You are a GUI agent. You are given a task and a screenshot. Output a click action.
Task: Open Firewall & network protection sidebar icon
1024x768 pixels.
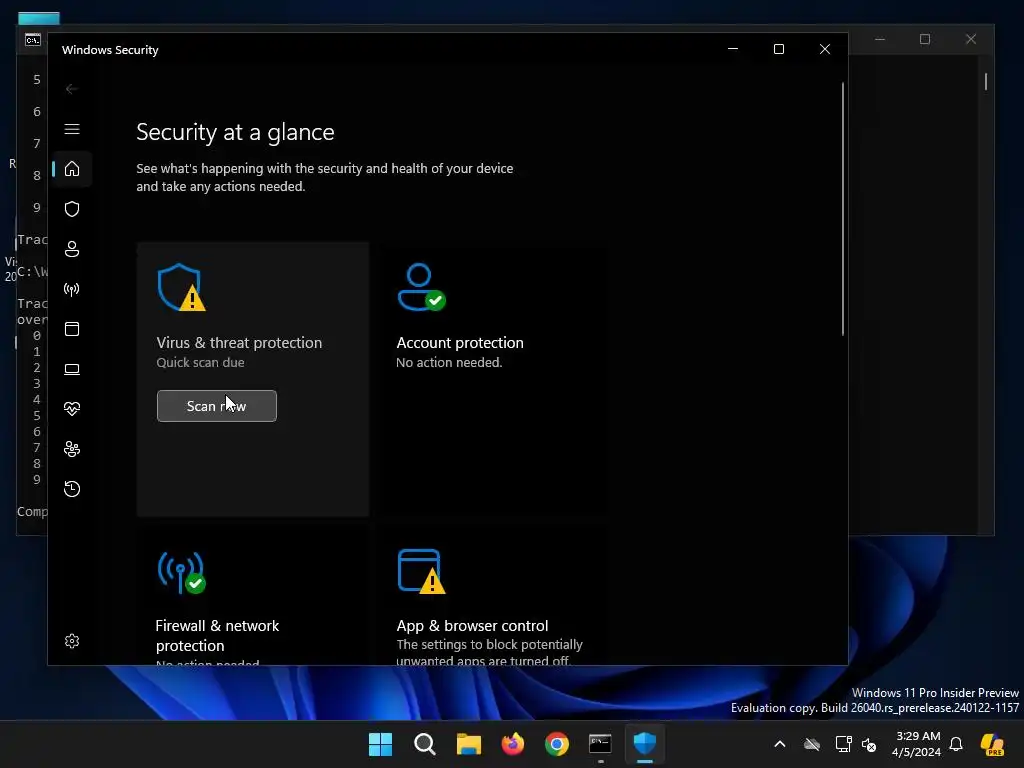point(72,289)
